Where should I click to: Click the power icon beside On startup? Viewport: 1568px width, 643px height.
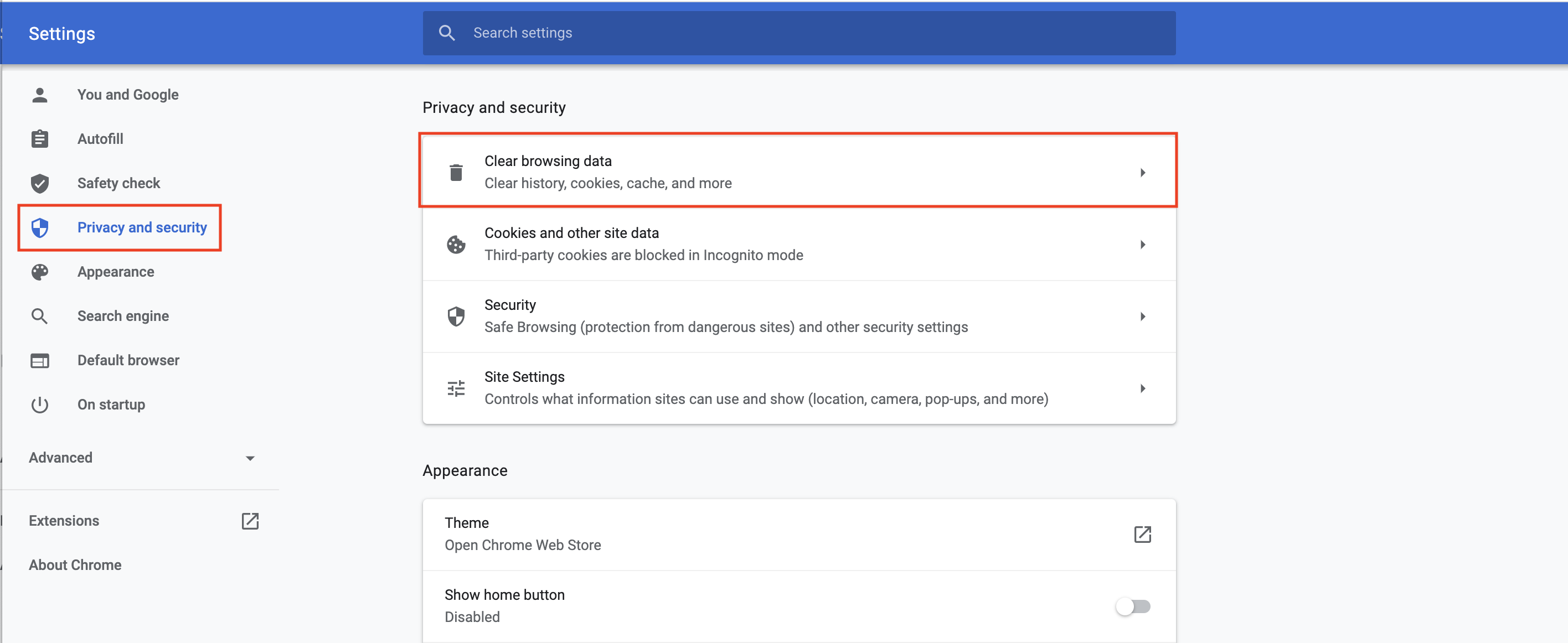click(39, 405)
